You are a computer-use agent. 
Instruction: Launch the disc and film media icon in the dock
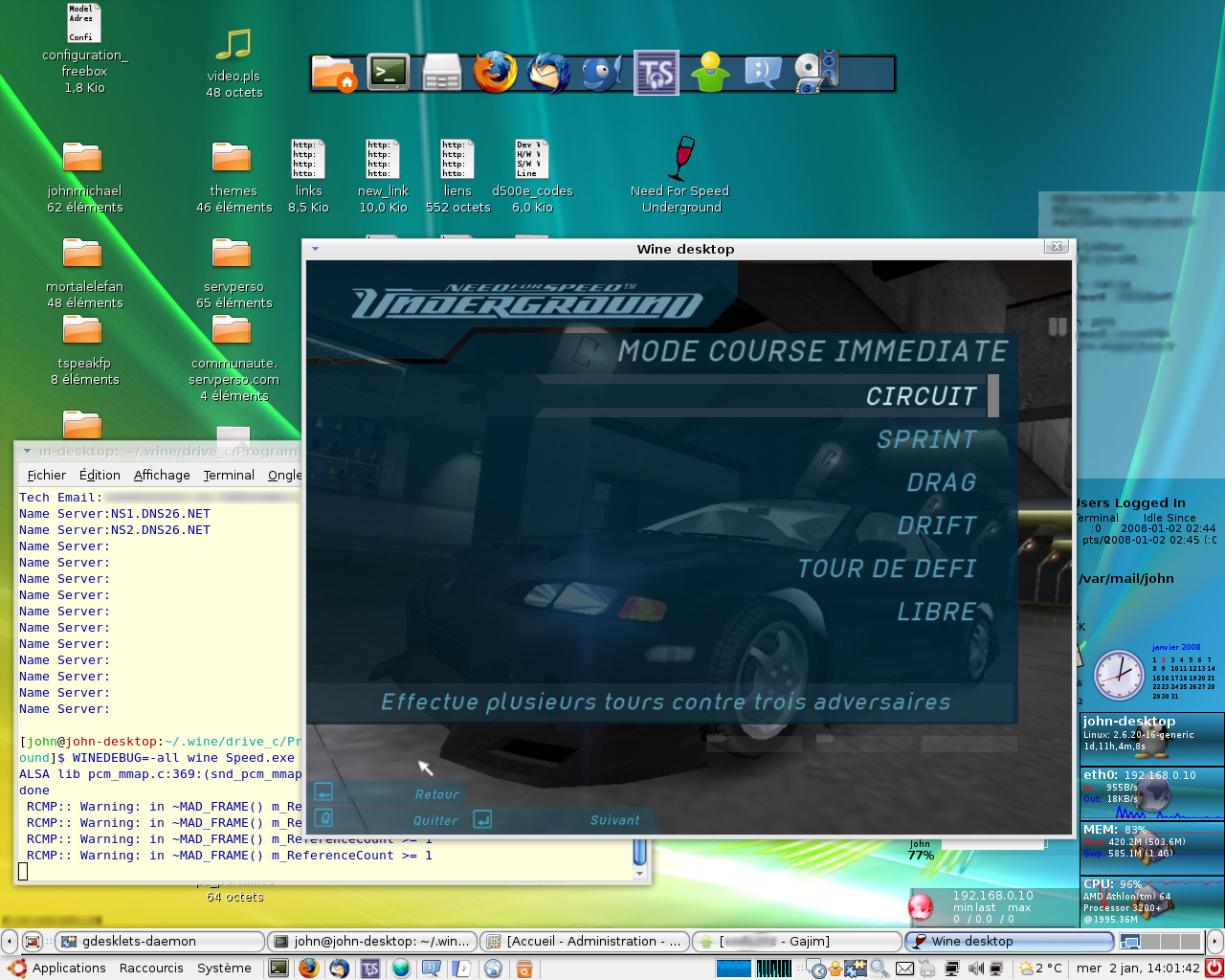pyautogui.click(x=816, y=72)
